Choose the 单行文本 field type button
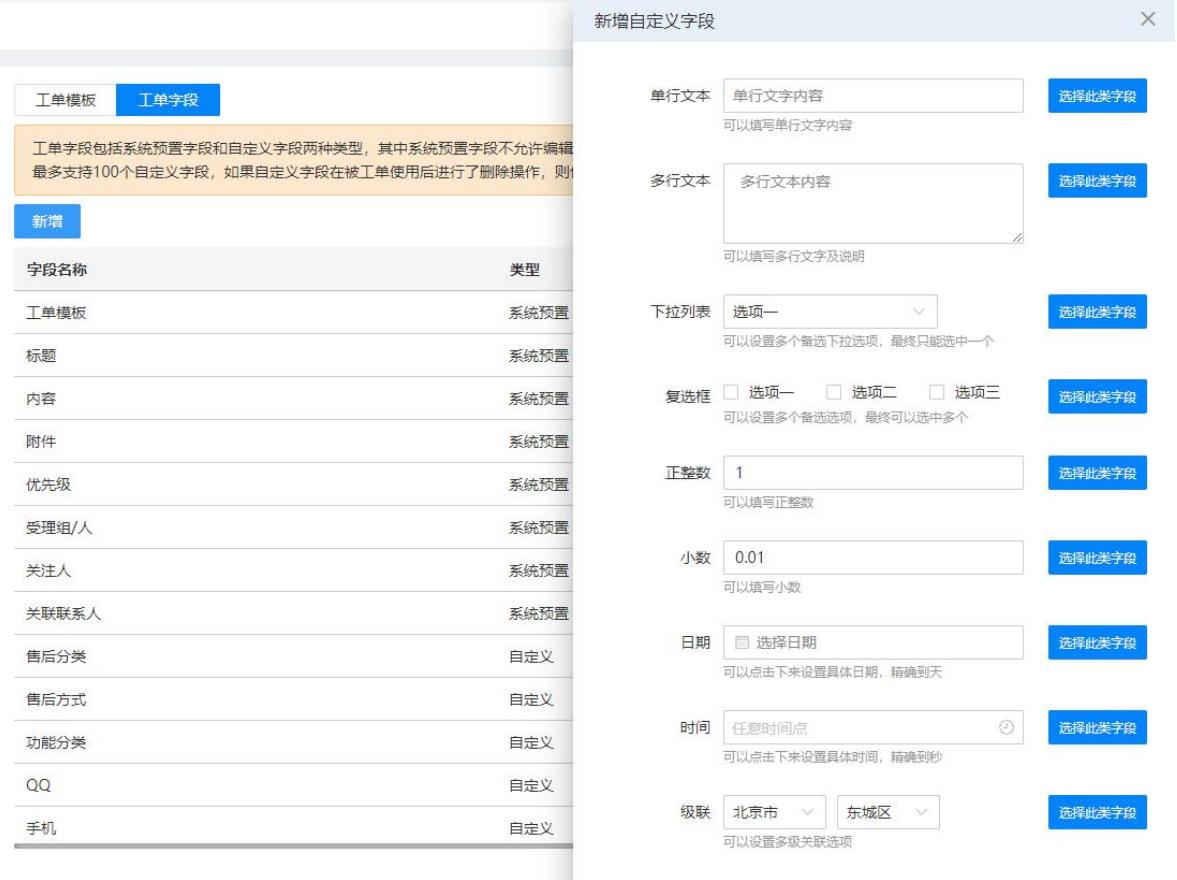 1097,96
